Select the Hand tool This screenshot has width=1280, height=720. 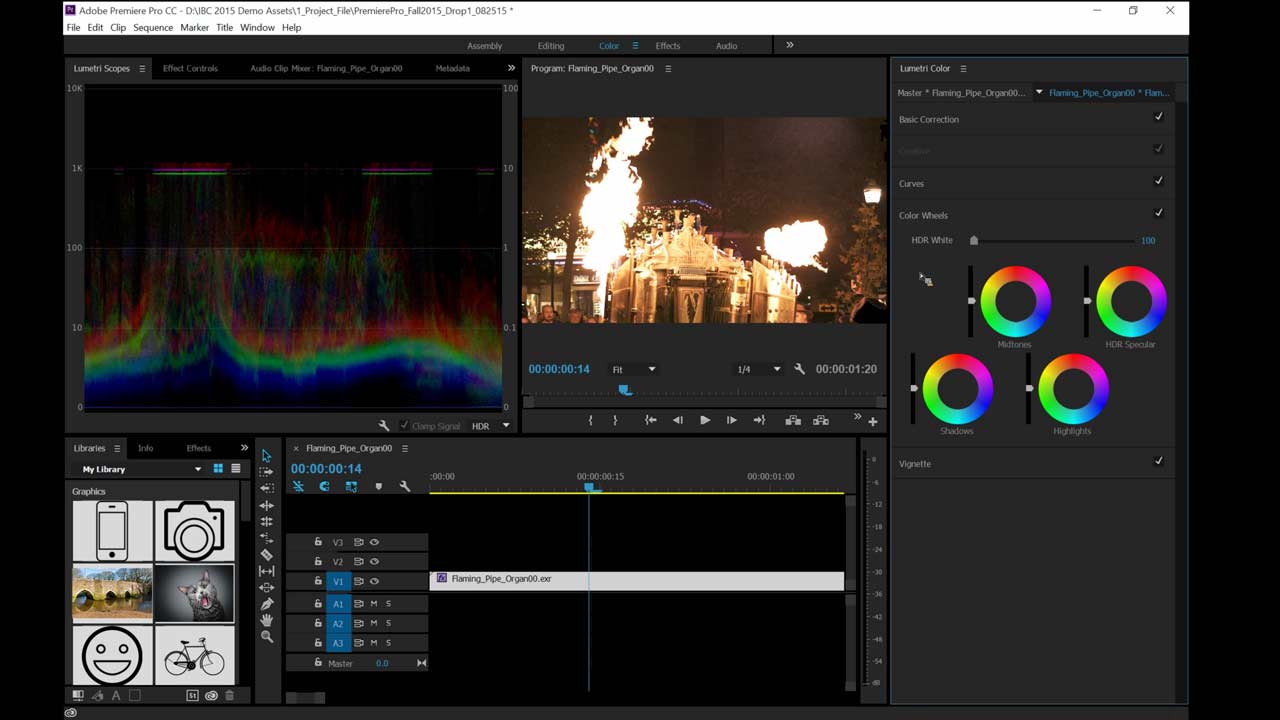pyautogui.click(x=266, y=620)
